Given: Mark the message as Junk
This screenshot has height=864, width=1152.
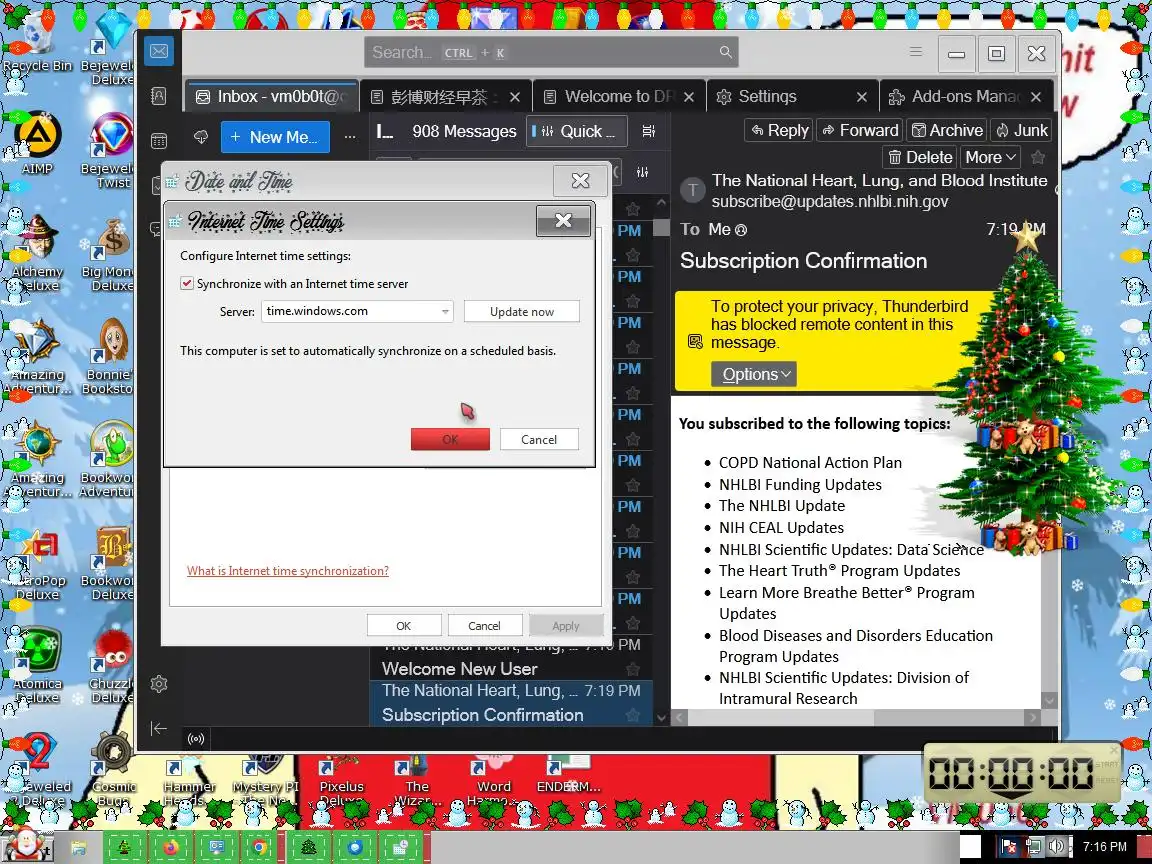Looking at the screenshot, I should (x=1021, y=131).
